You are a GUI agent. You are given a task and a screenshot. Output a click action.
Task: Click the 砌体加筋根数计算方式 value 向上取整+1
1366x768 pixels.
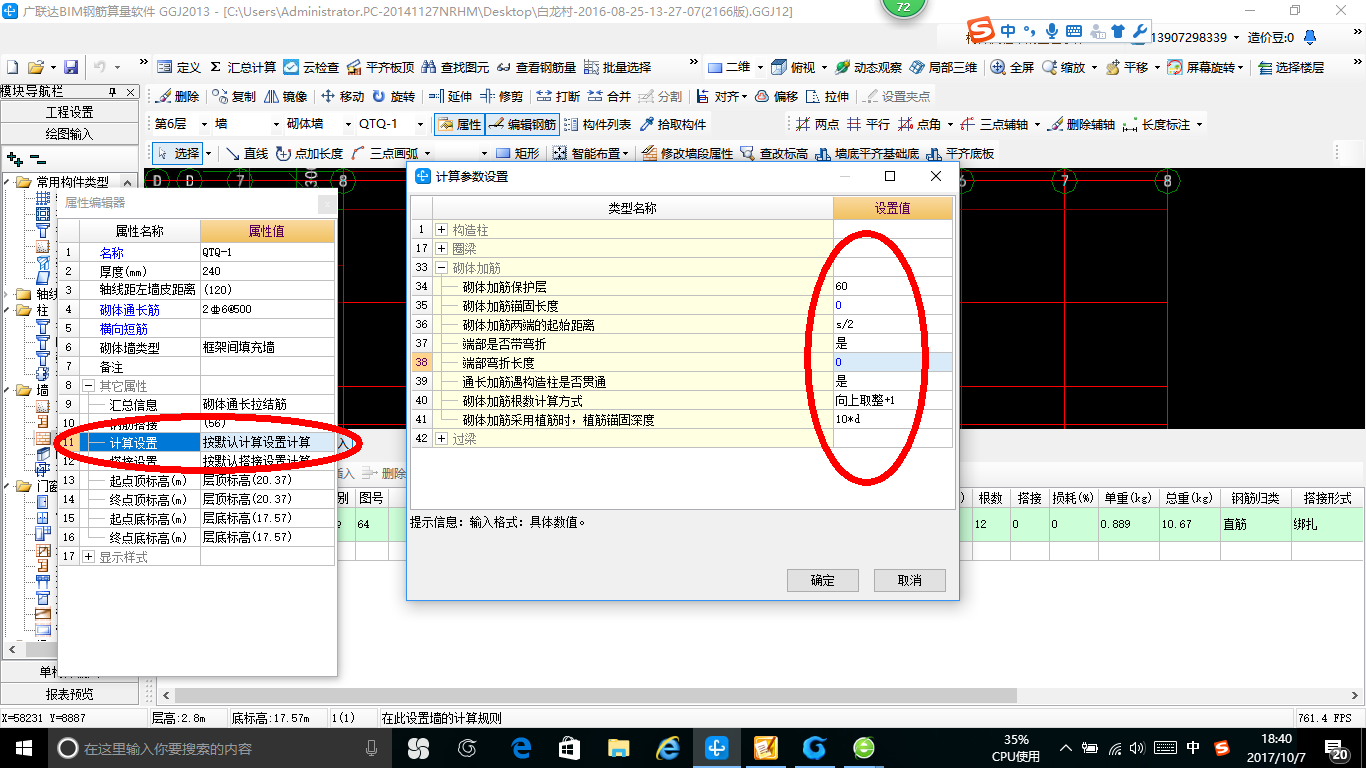click(892, 401)
